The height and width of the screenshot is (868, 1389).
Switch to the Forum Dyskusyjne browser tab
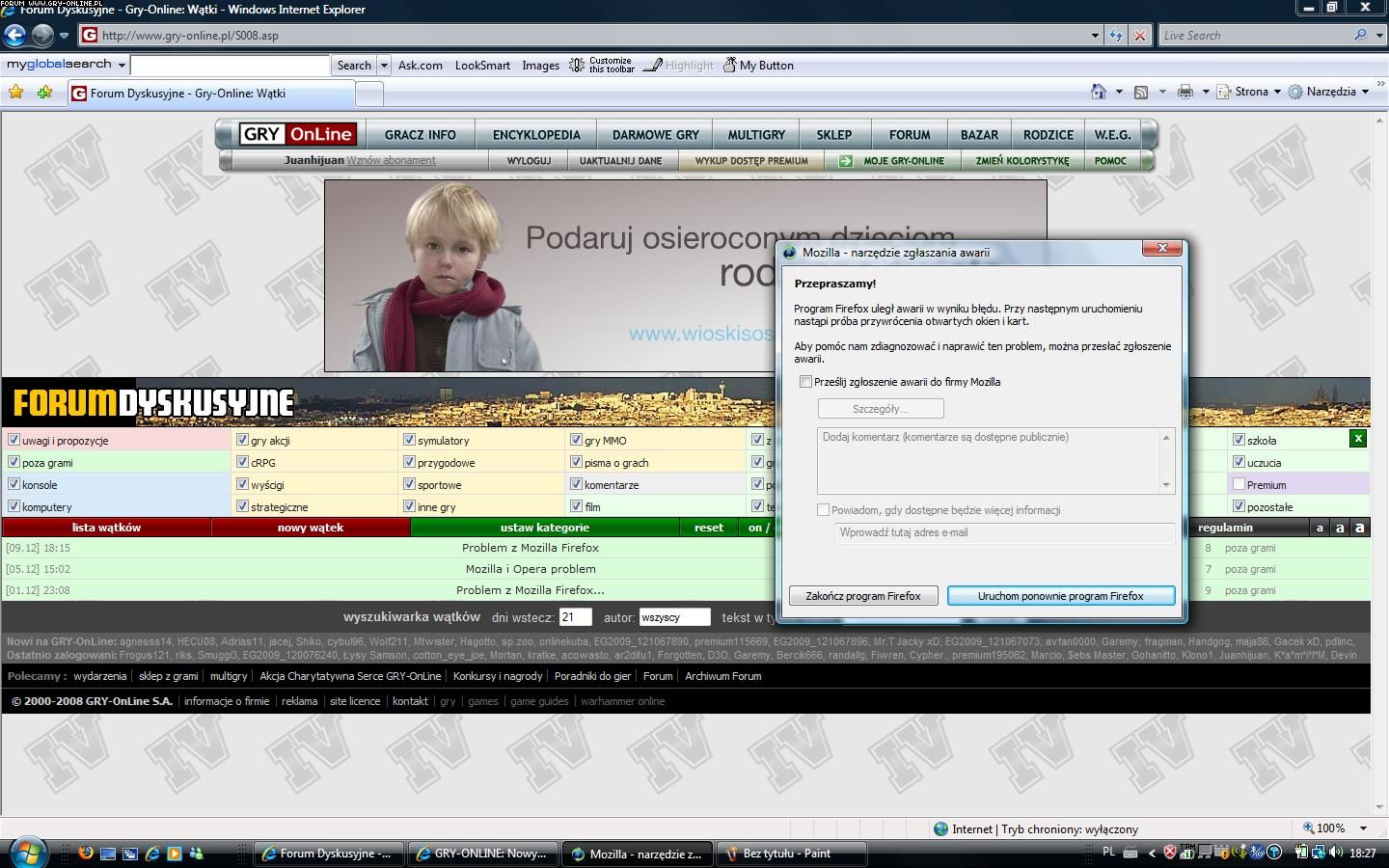tap(210, 94)
